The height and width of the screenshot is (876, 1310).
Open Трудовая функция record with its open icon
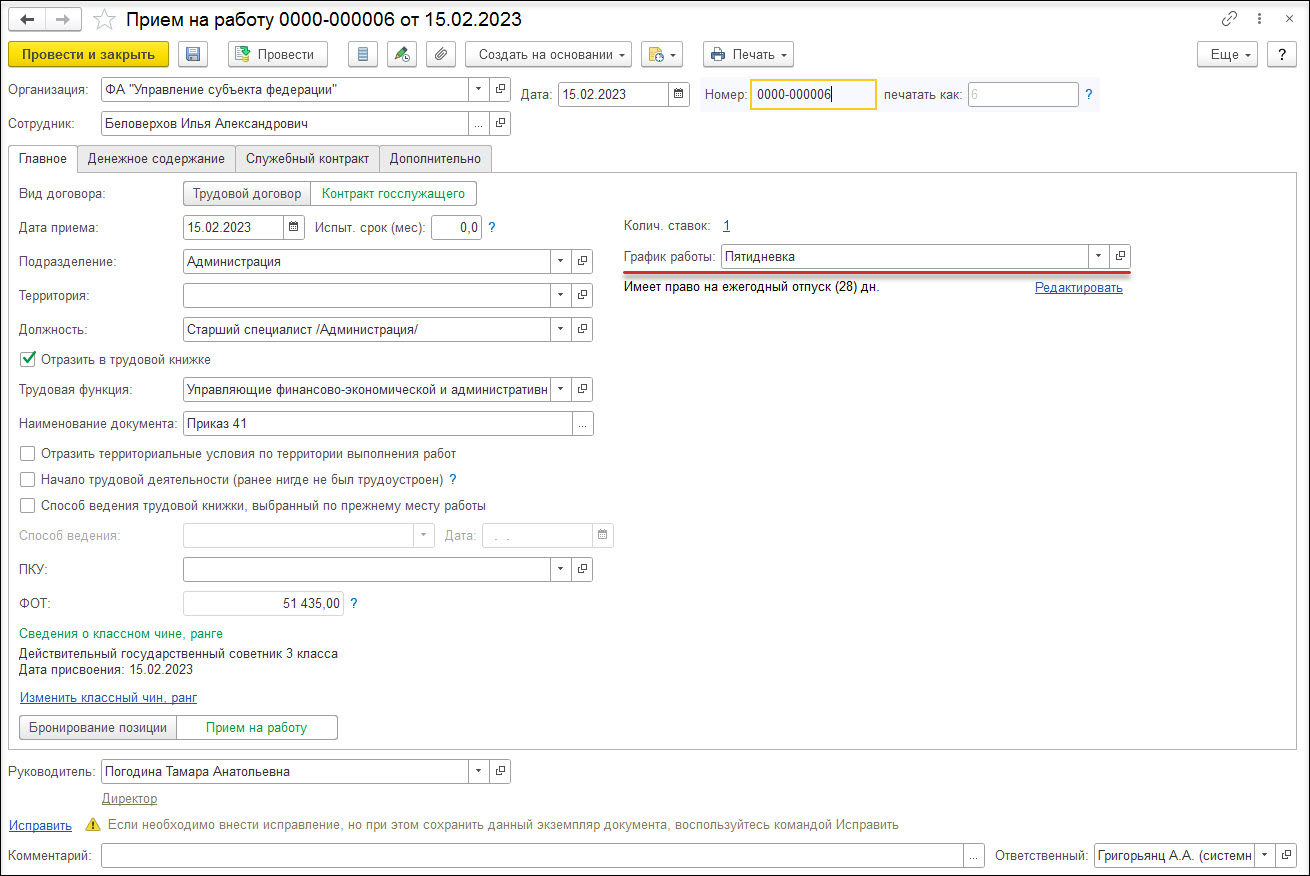tap(582, 389)
